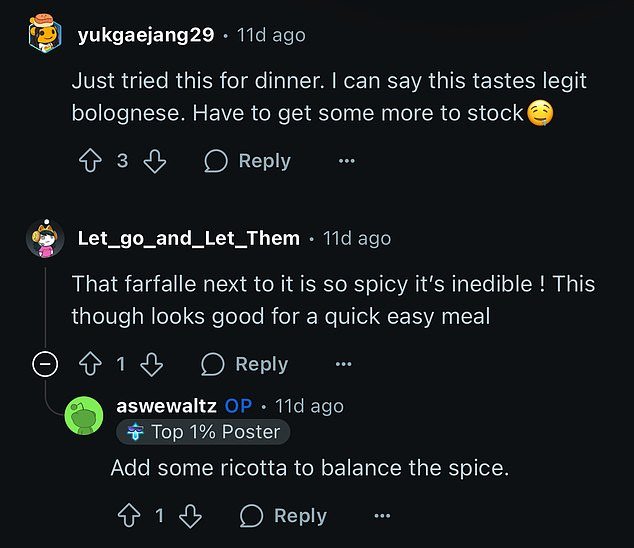Open more options on Let_go_and_Let_Them's comment
Viewport: 634px width, 548px height.
tap(343, 364)
